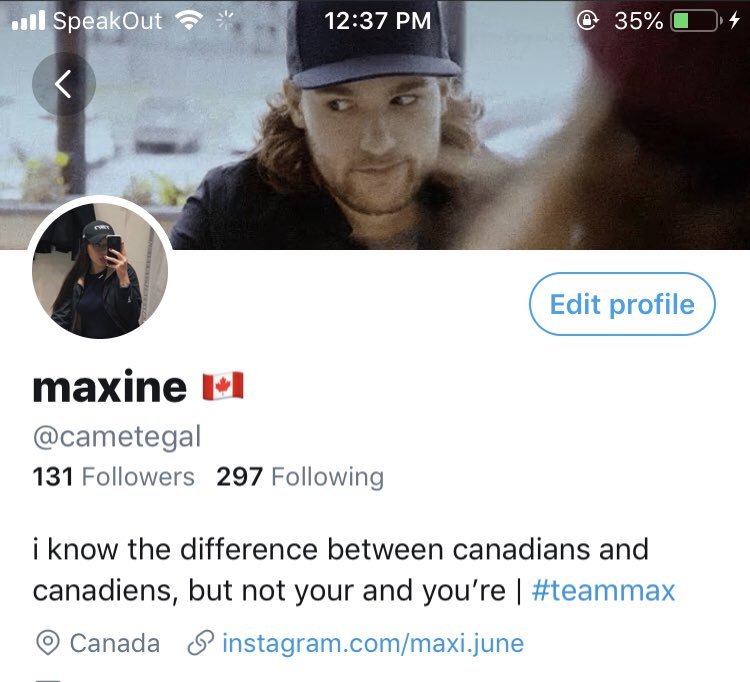Tap the Wi-Fi status icon

pos(189,20)
